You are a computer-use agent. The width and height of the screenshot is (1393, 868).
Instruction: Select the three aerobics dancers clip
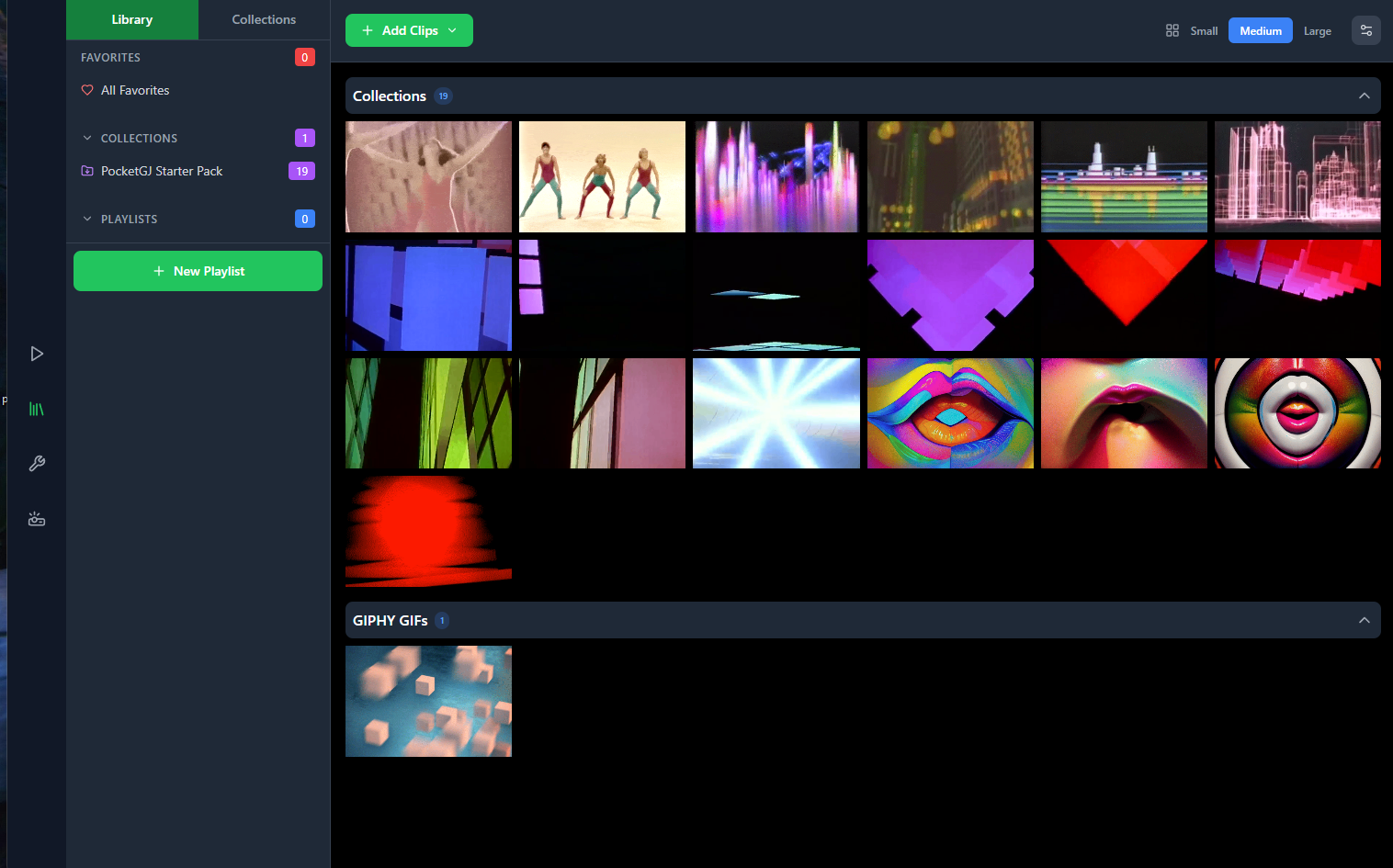pyautogui.click(x=602, y=176)
